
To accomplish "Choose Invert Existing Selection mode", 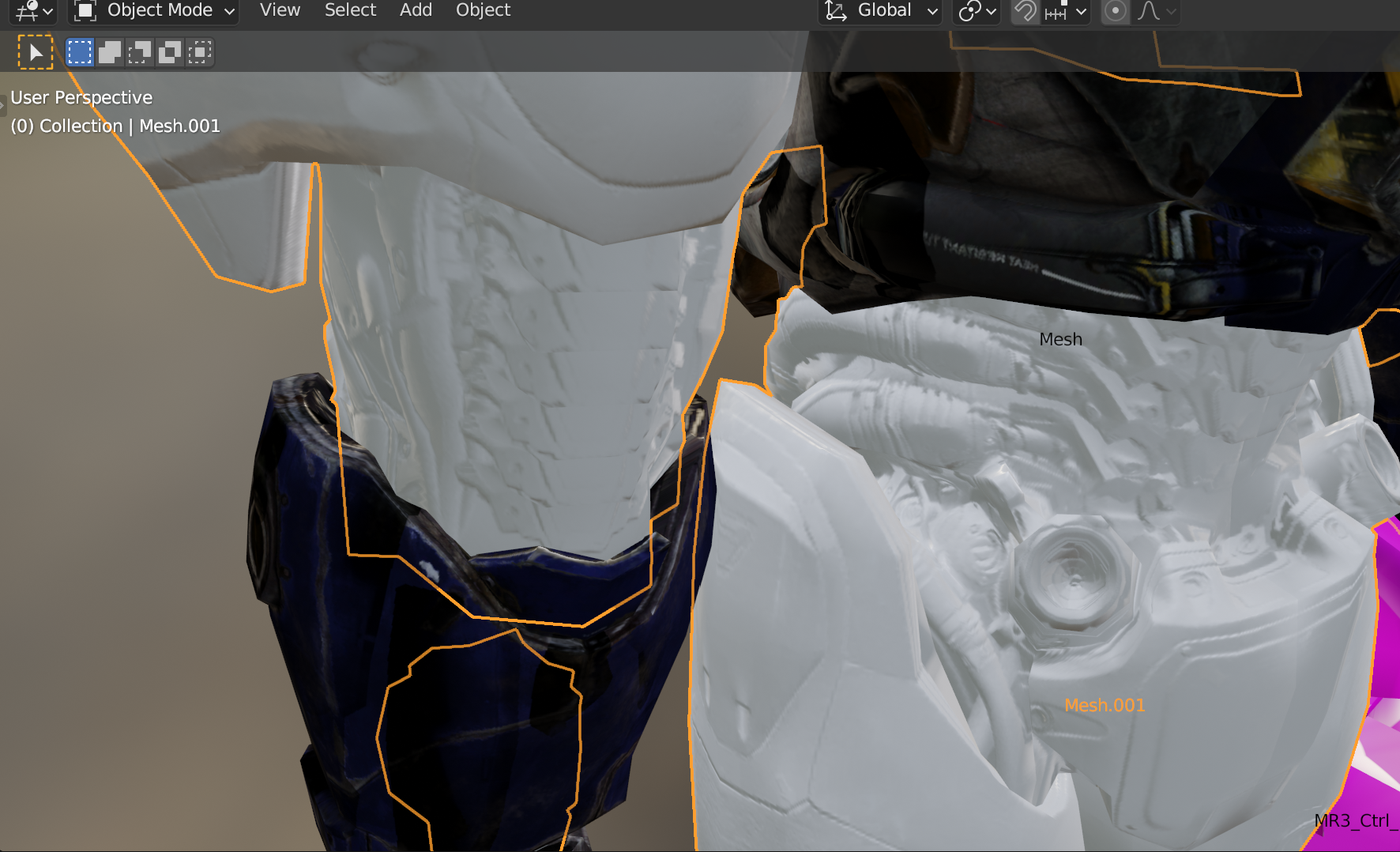I will pos(170,53).
